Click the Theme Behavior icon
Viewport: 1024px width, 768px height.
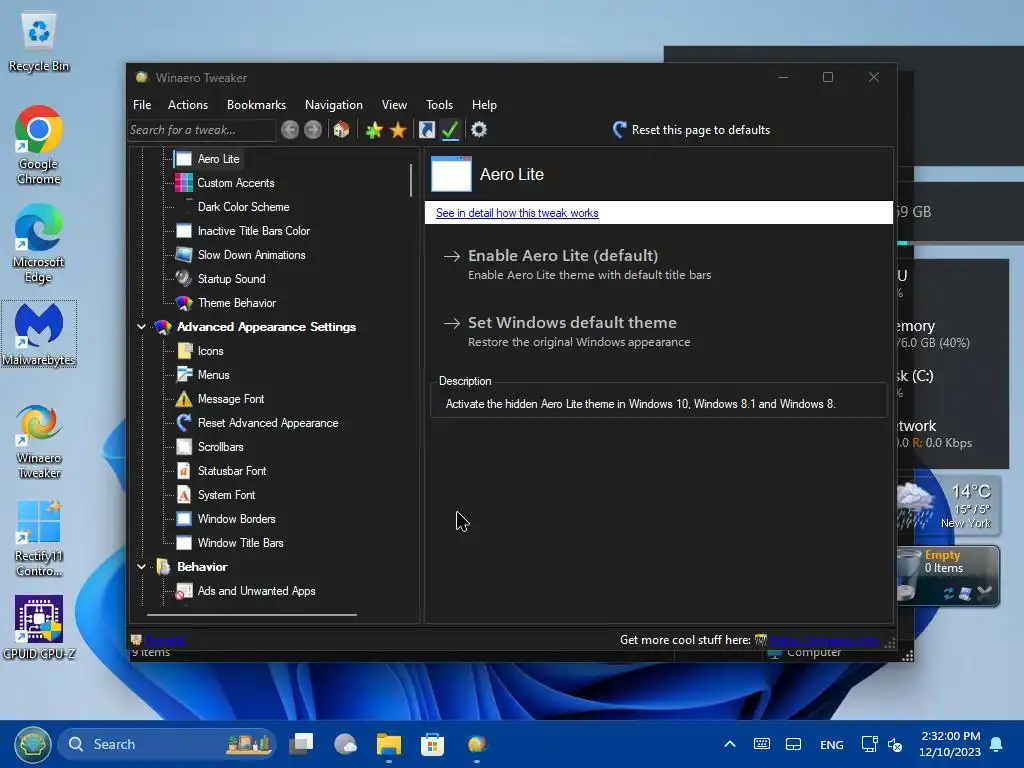tap(184, 303)
